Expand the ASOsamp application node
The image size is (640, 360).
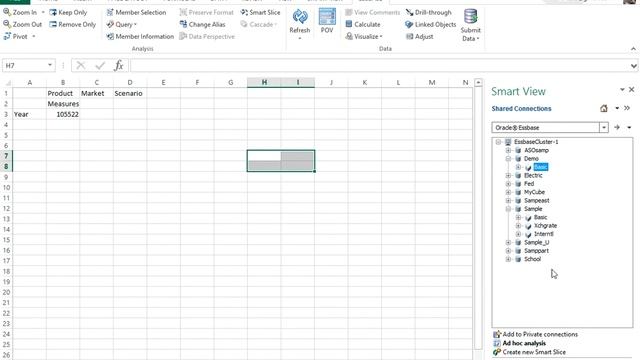(x=508, y=150)
